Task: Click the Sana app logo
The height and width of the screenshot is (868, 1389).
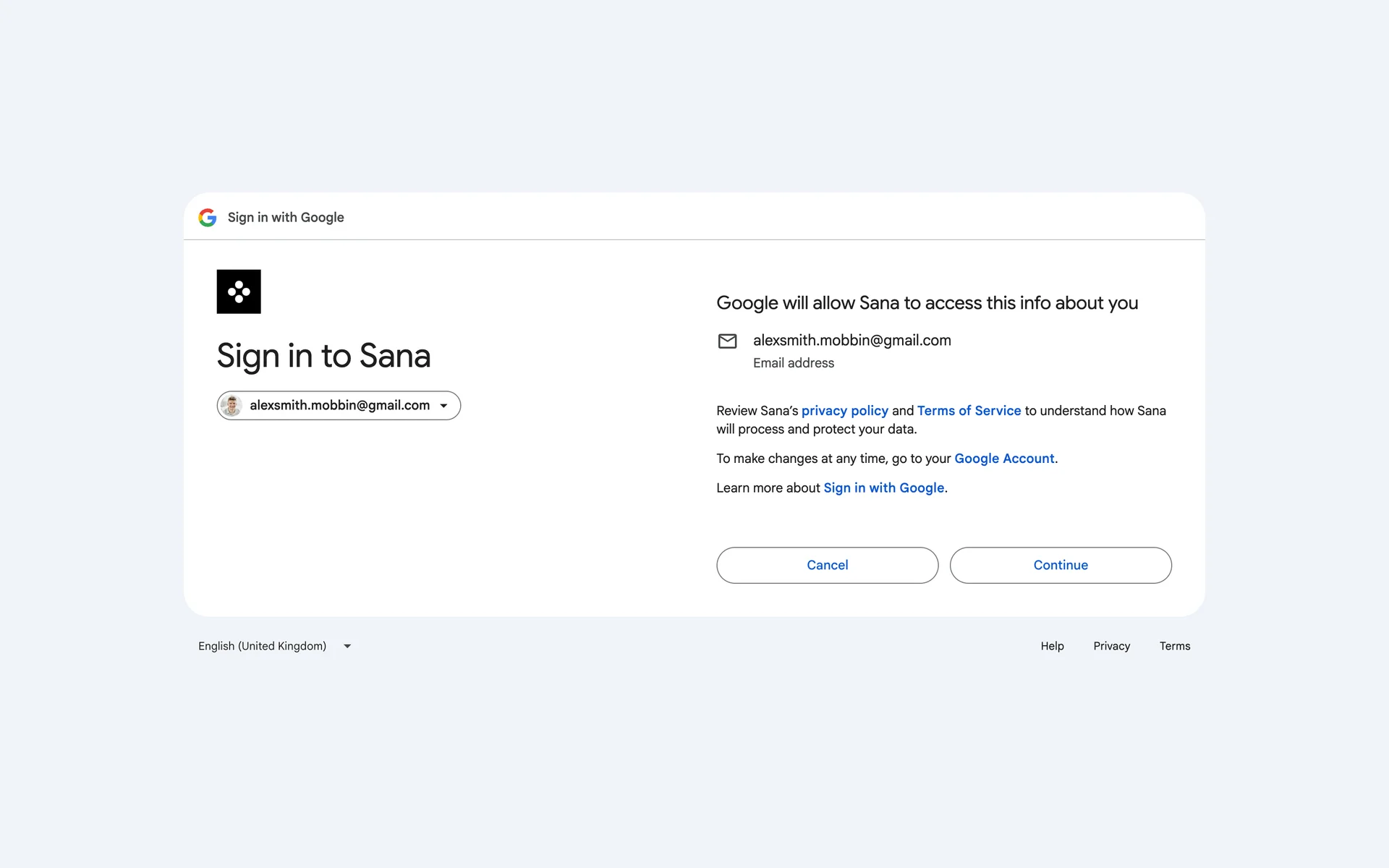Action: coord(239,292)
